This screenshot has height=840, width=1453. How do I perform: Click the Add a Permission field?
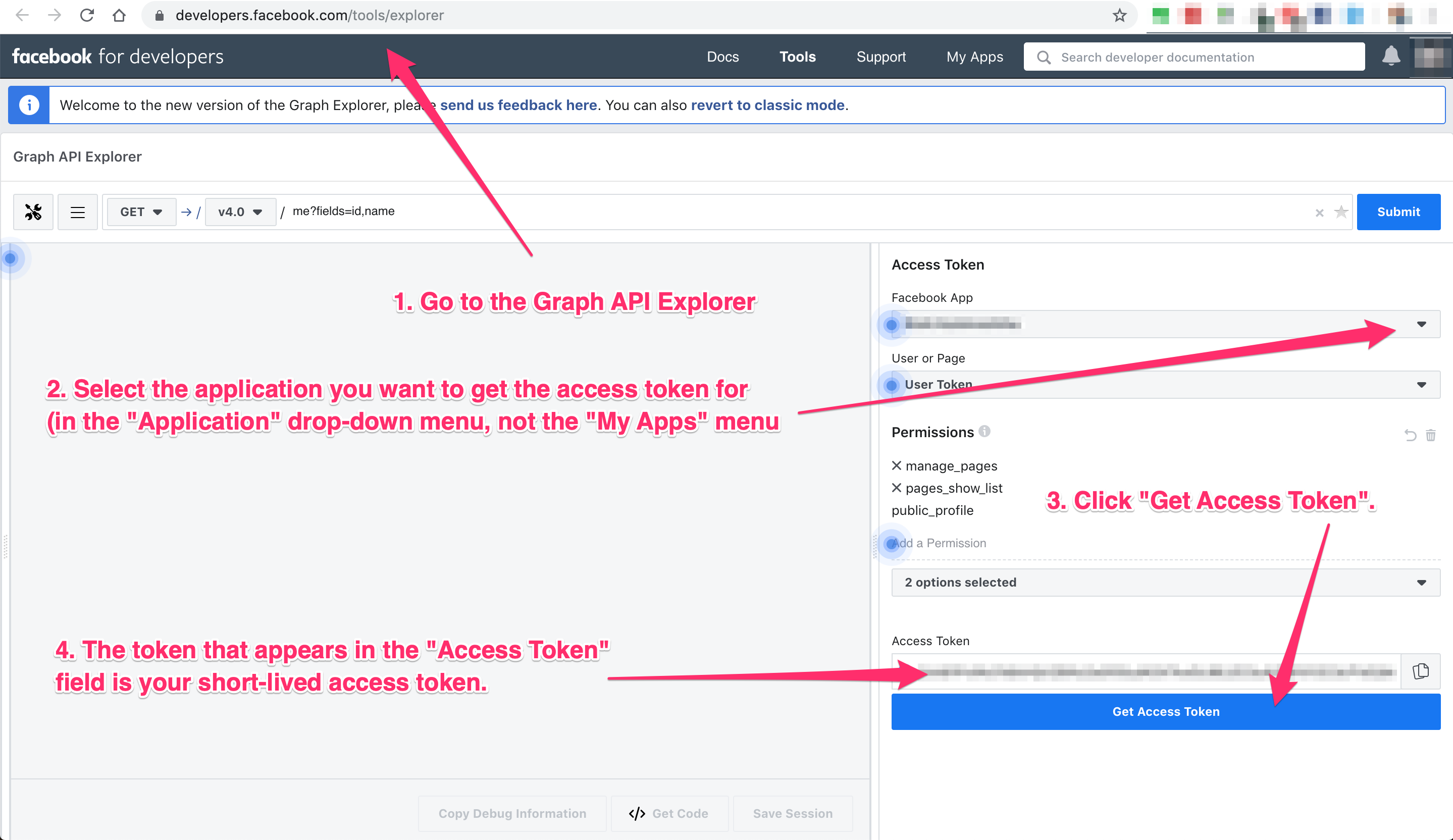point(1165,543)
